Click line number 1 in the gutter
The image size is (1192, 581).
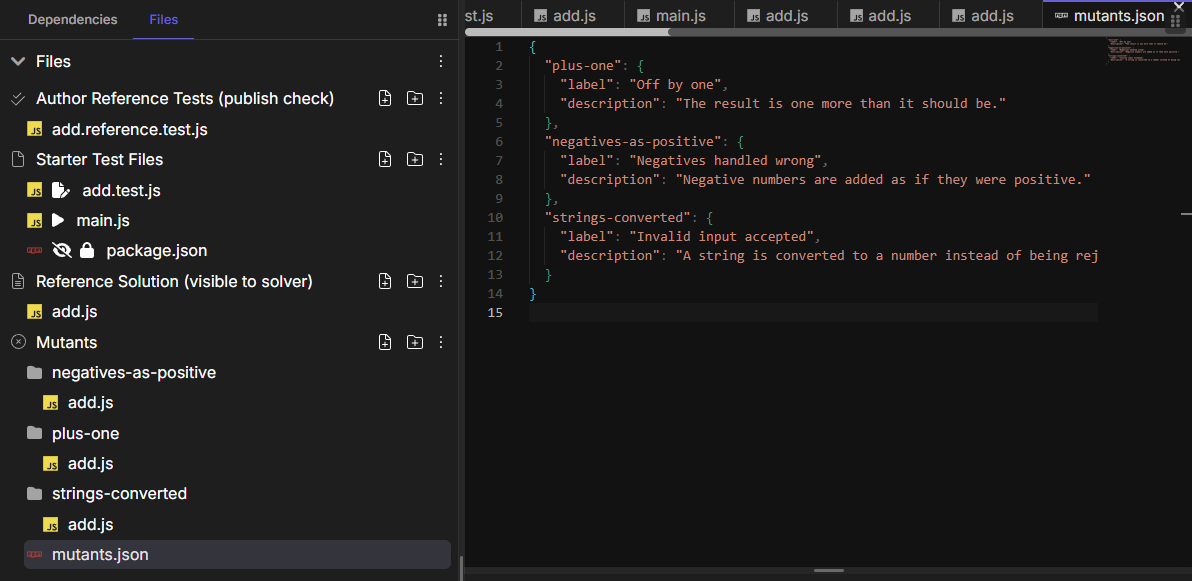point(499,46)
